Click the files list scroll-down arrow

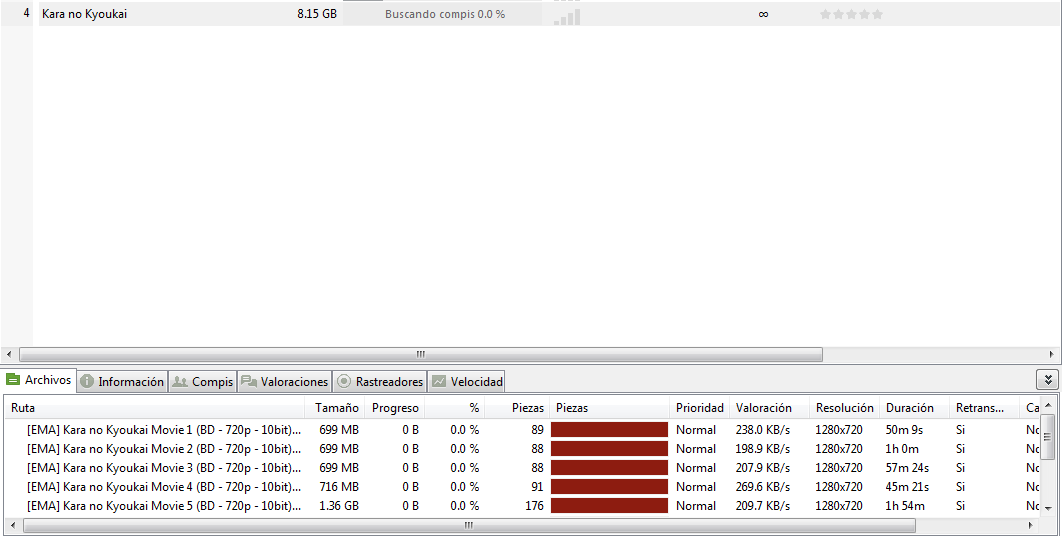(x=1048, y=508)
